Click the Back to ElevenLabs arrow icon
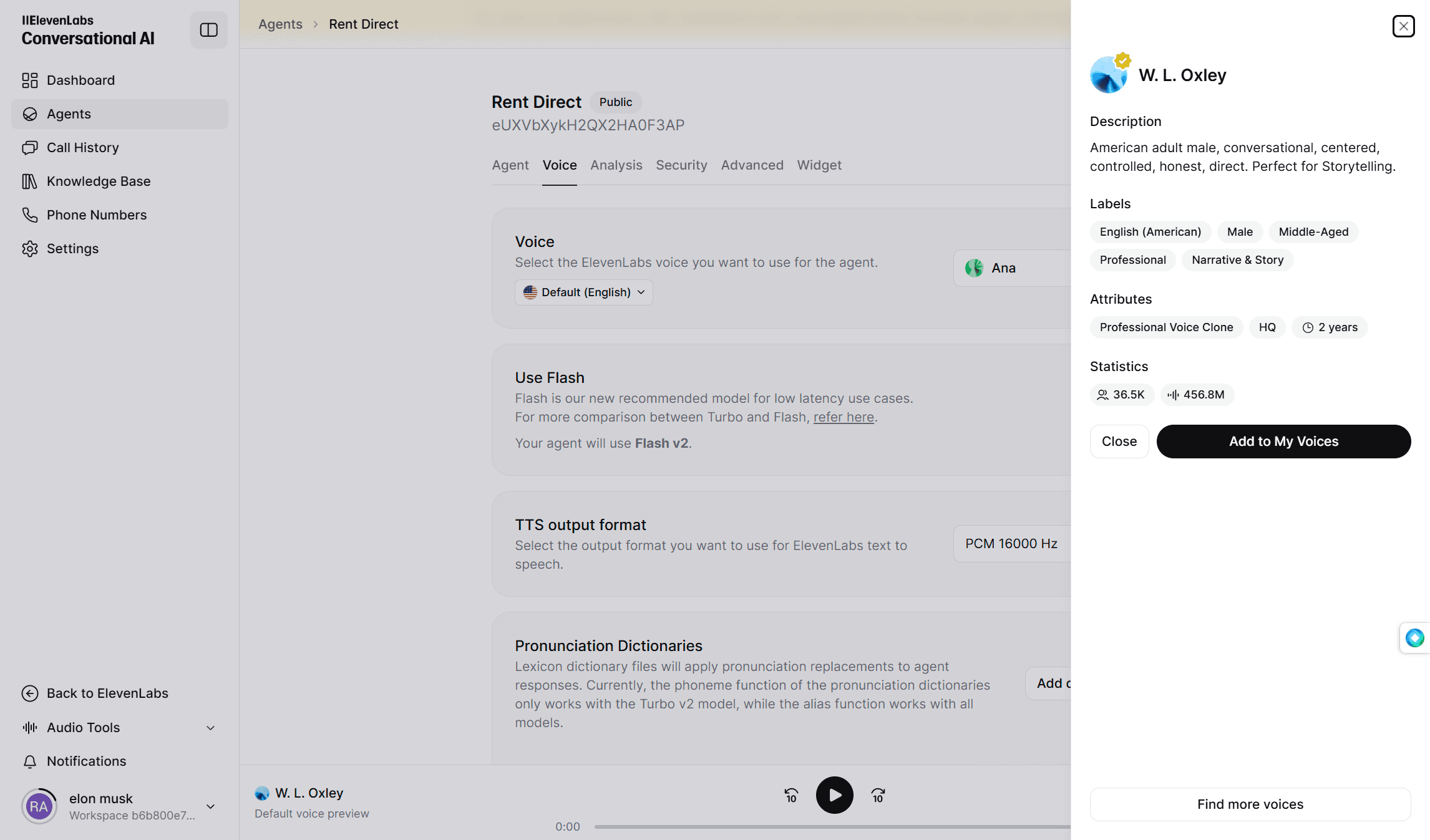This screenshot has width=1430, height=840. 30,693
